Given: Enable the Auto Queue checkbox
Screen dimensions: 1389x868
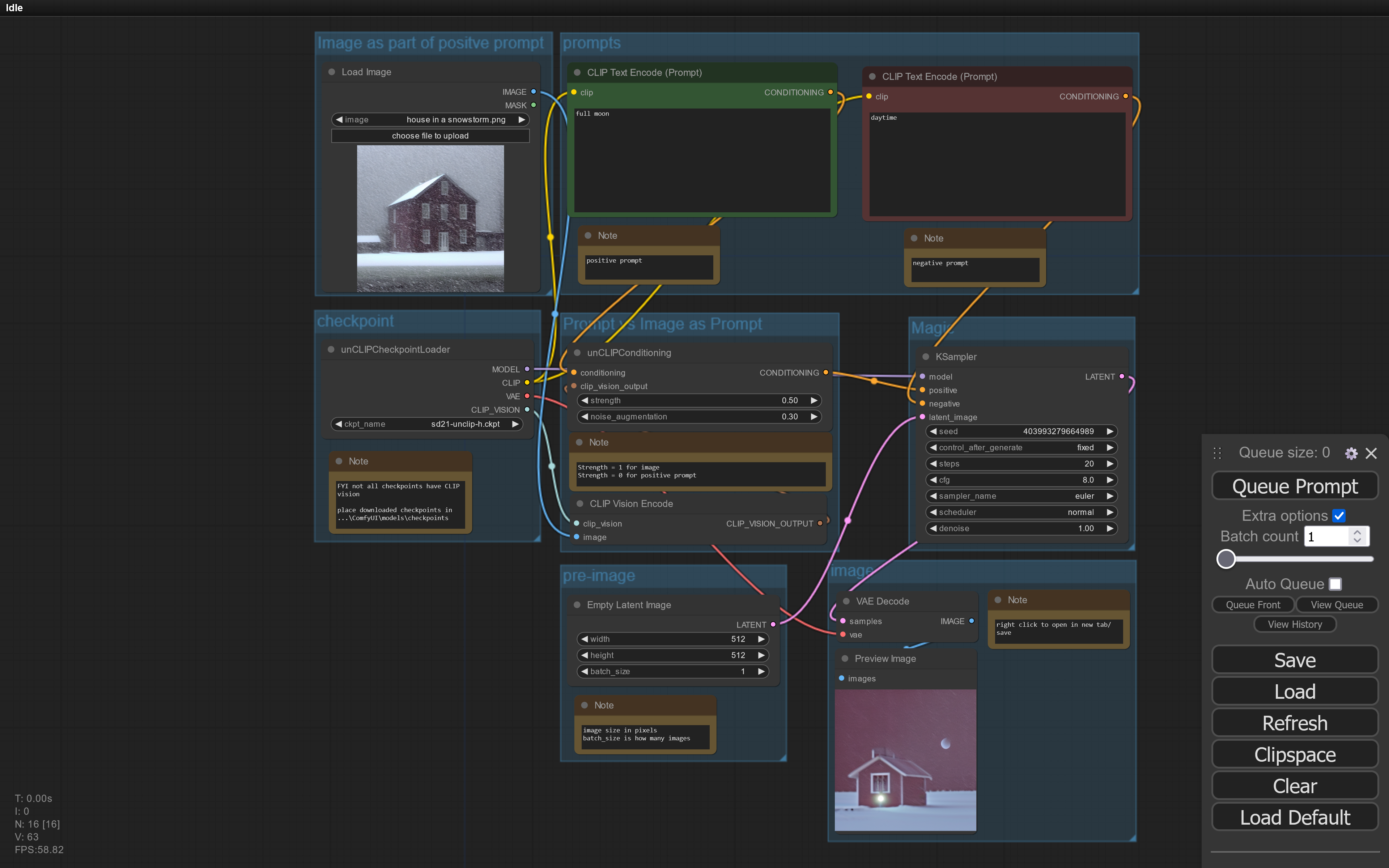Looking at the screenshot, I should [1335, 584].
